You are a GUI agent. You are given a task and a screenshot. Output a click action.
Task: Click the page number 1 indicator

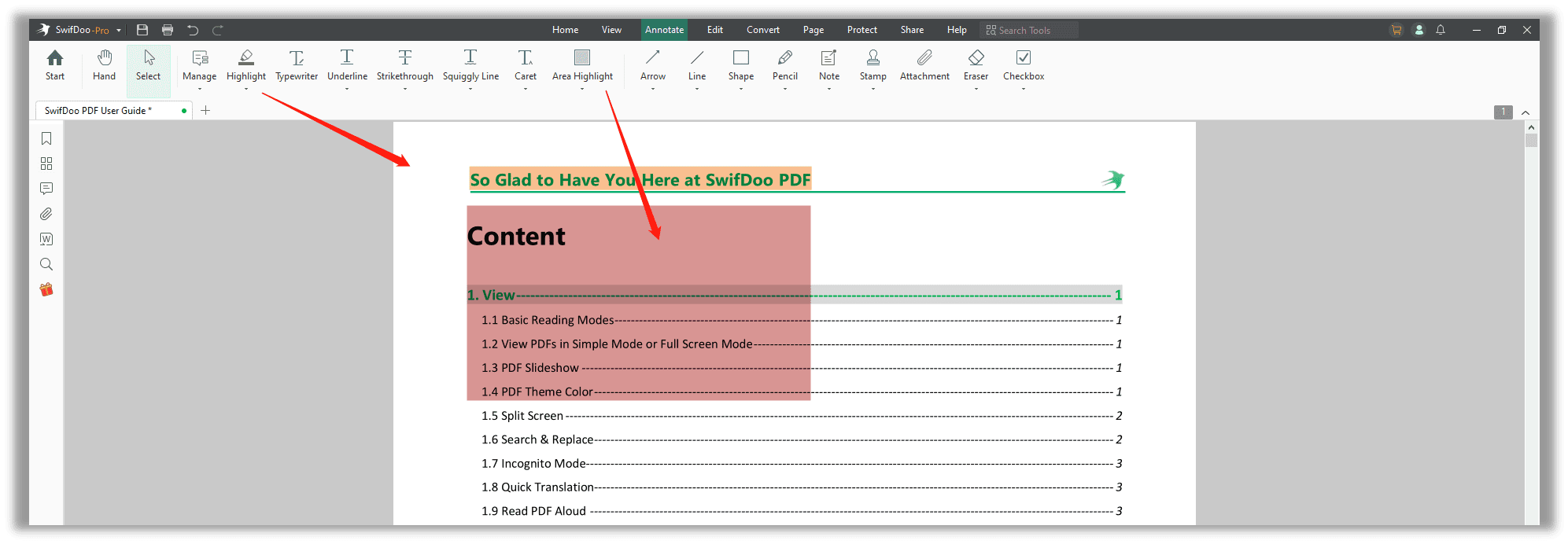[1503, 112]
